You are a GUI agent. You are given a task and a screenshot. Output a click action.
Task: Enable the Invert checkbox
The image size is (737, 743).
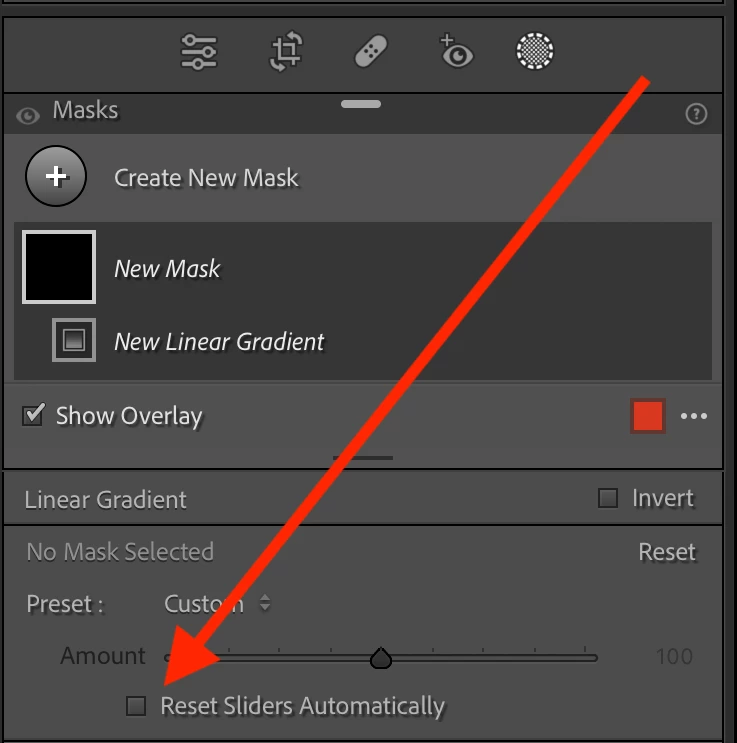(x=608, y=498)
